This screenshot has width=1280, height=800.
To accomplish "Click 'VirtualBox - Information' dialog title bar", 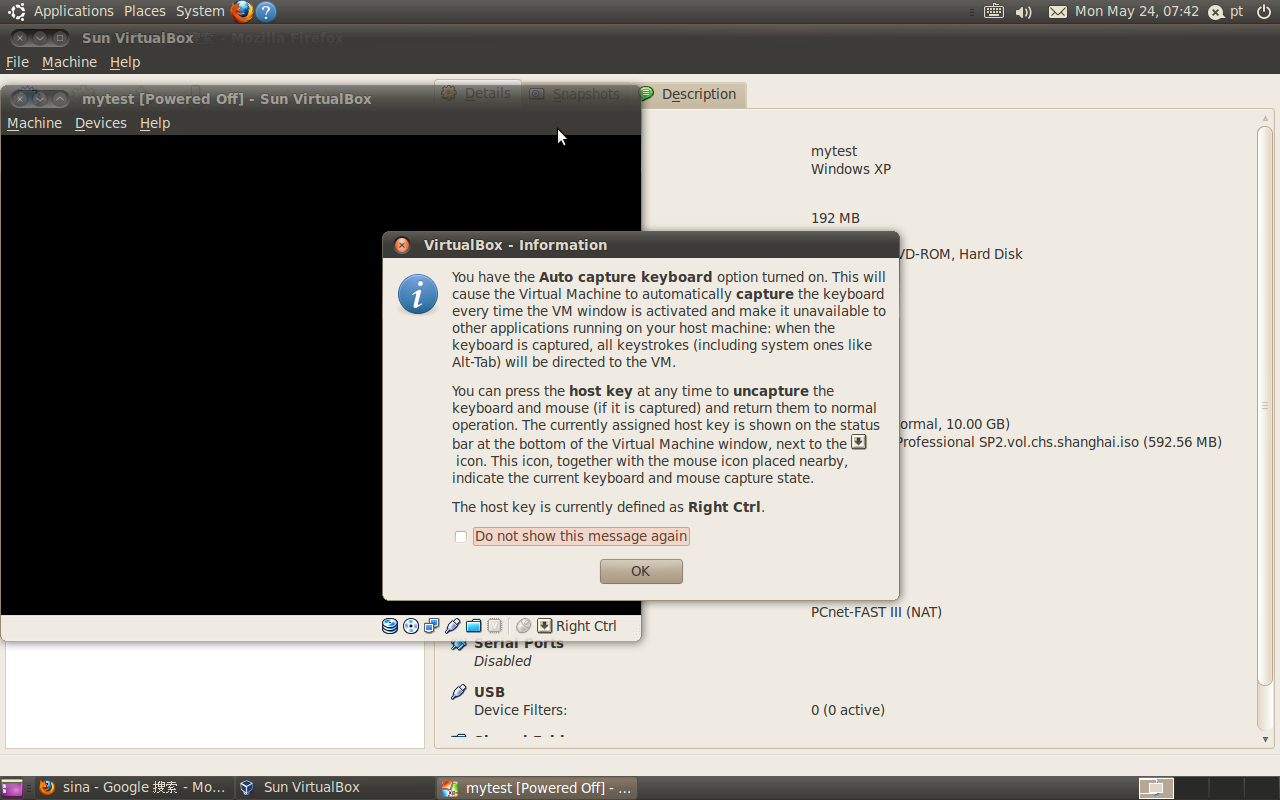I will pos(641,245).
